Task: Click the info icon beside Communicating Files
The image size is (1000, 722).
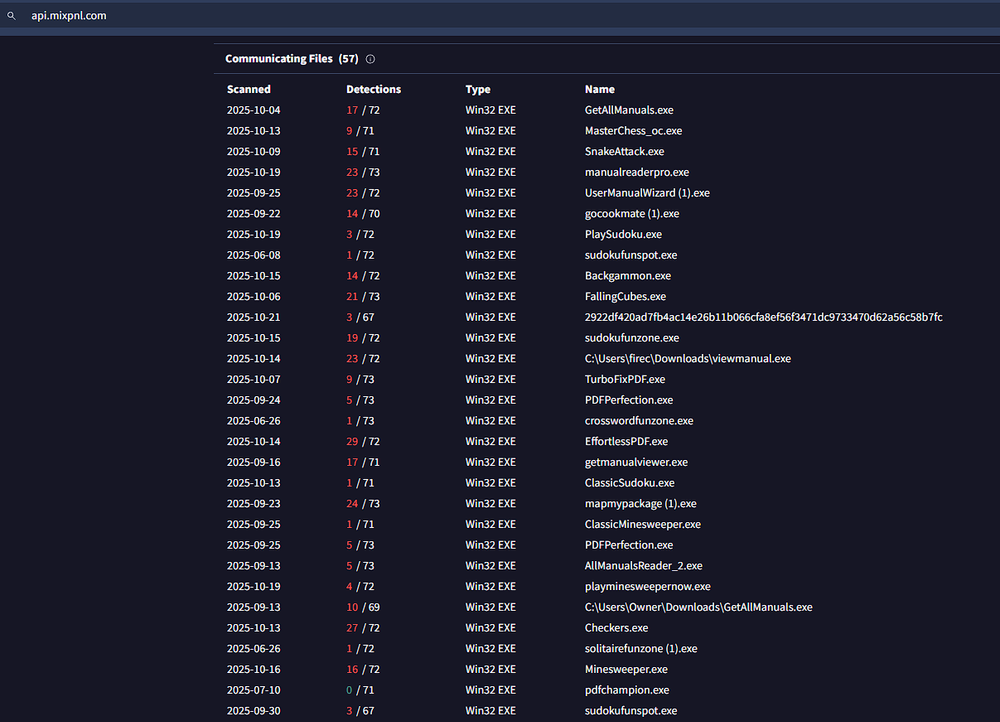Action: tap(370, 59)
